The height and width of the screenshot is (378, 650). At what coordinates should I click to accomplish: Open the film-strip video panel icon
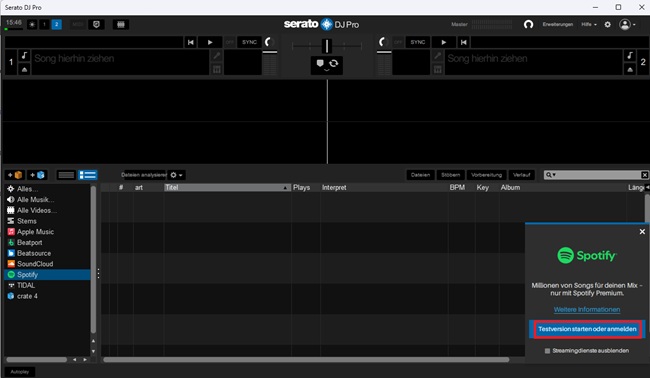[121, 24]
